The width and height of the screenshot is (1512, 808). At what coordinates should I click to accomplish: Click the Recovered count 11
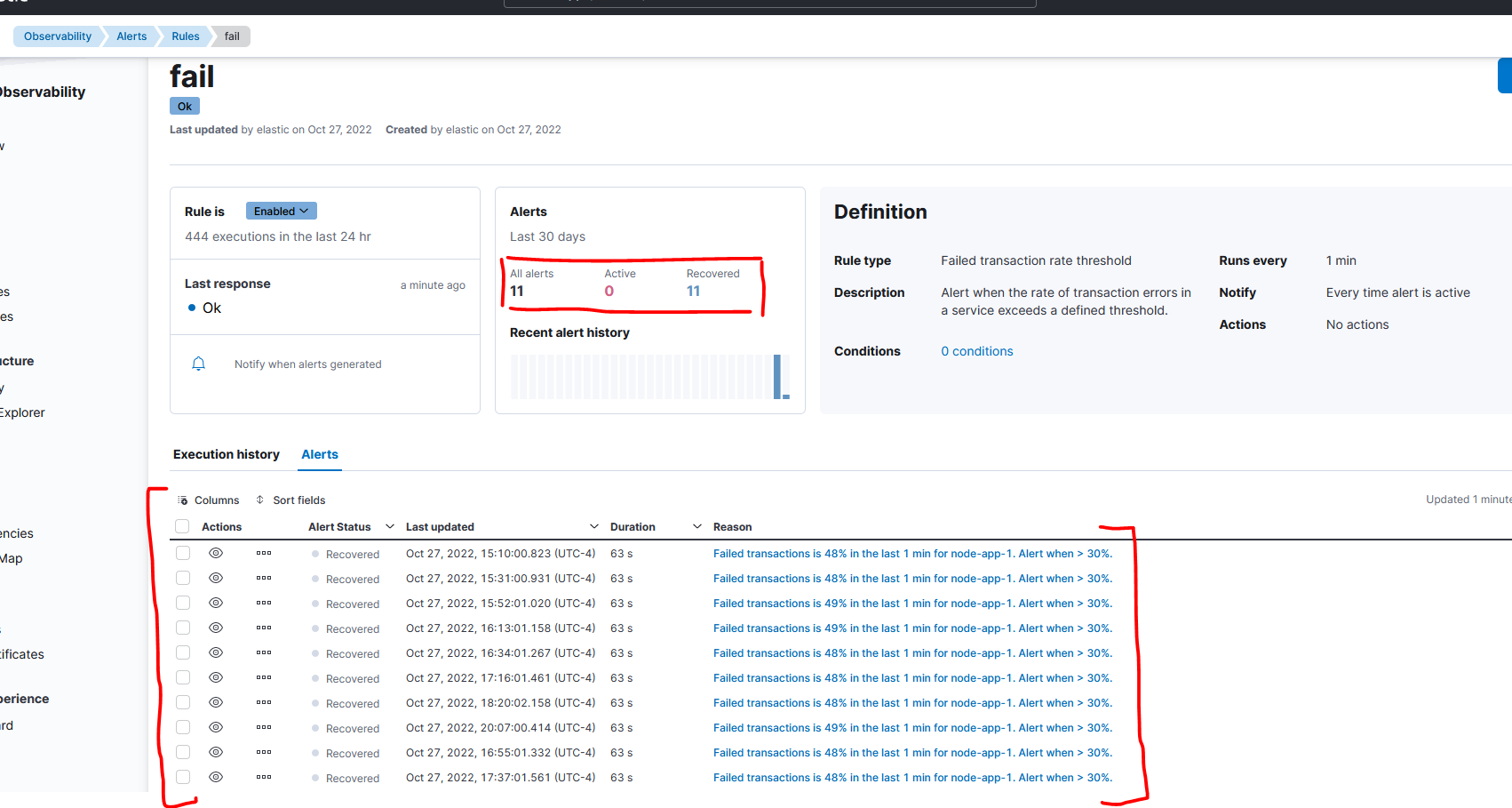694,291
